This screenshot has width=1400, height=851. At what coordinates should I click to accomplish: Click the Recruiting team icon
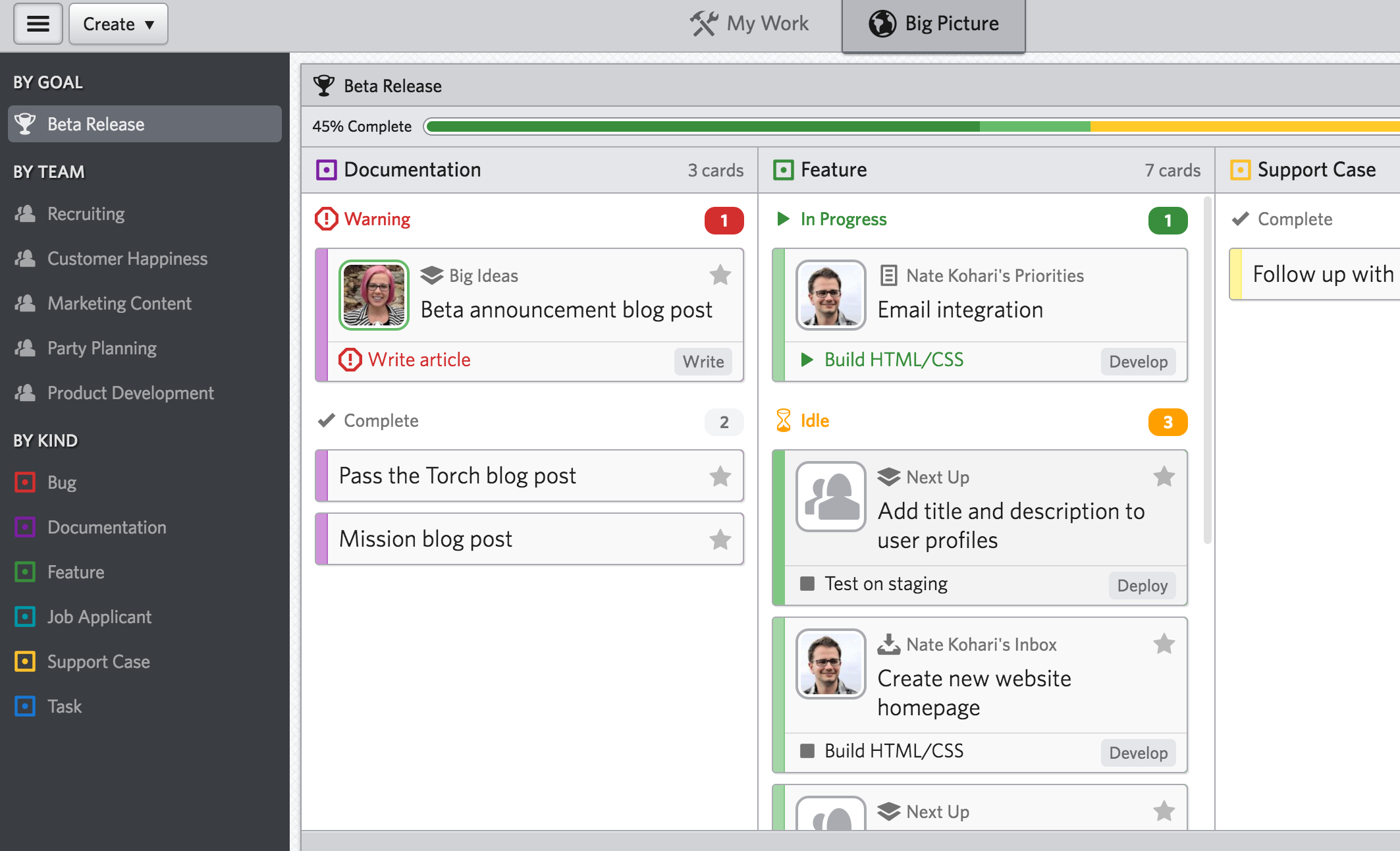(25, 213)
